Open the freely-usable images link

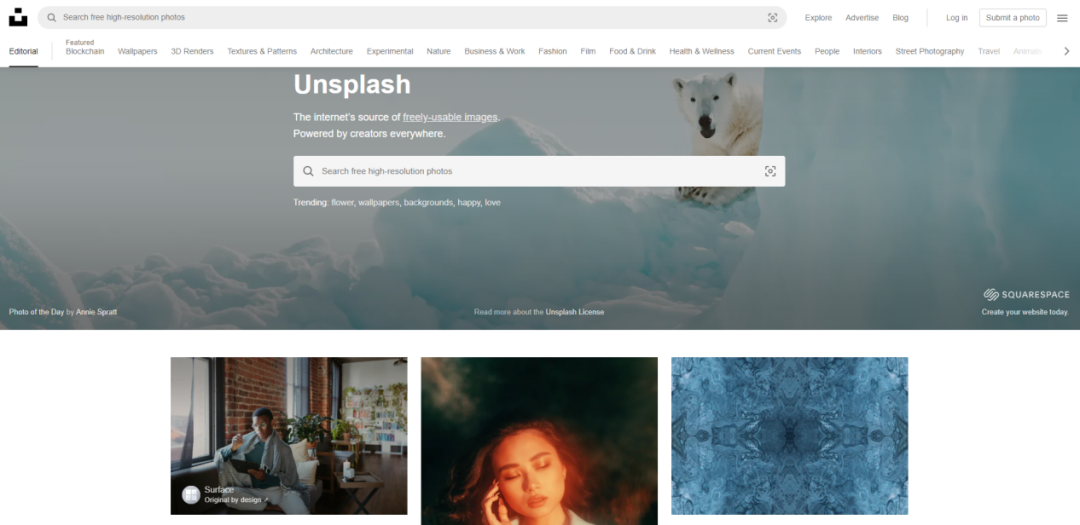[450, 117]
